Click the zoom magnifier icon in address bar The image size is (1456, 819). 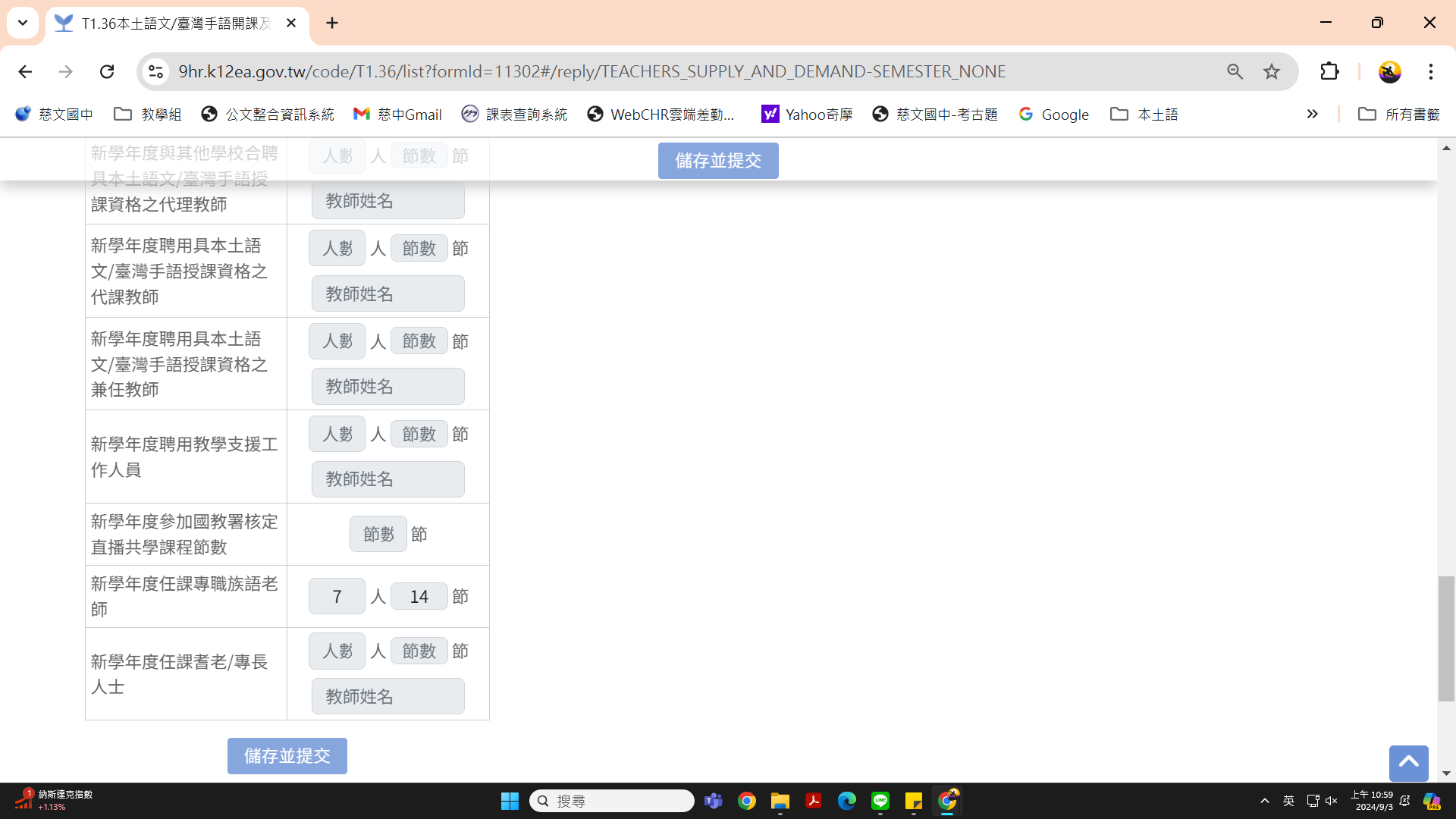(1235, 71)
